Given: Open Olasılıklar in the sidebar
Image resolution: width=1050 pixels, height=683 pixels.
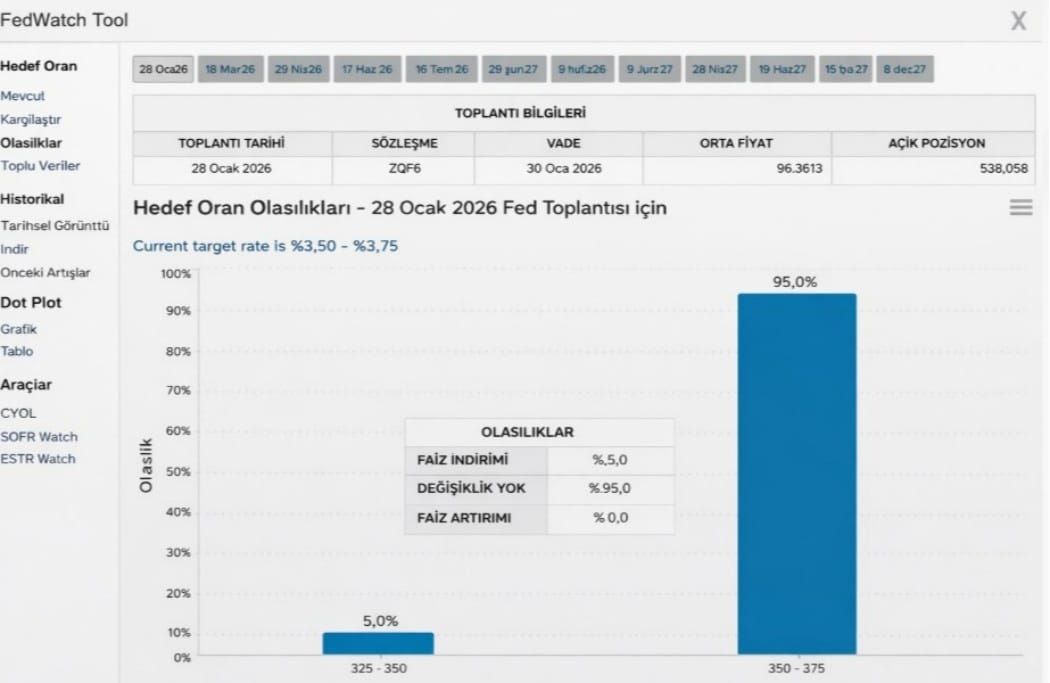Looking at the screenshot, I should point(31,143).
